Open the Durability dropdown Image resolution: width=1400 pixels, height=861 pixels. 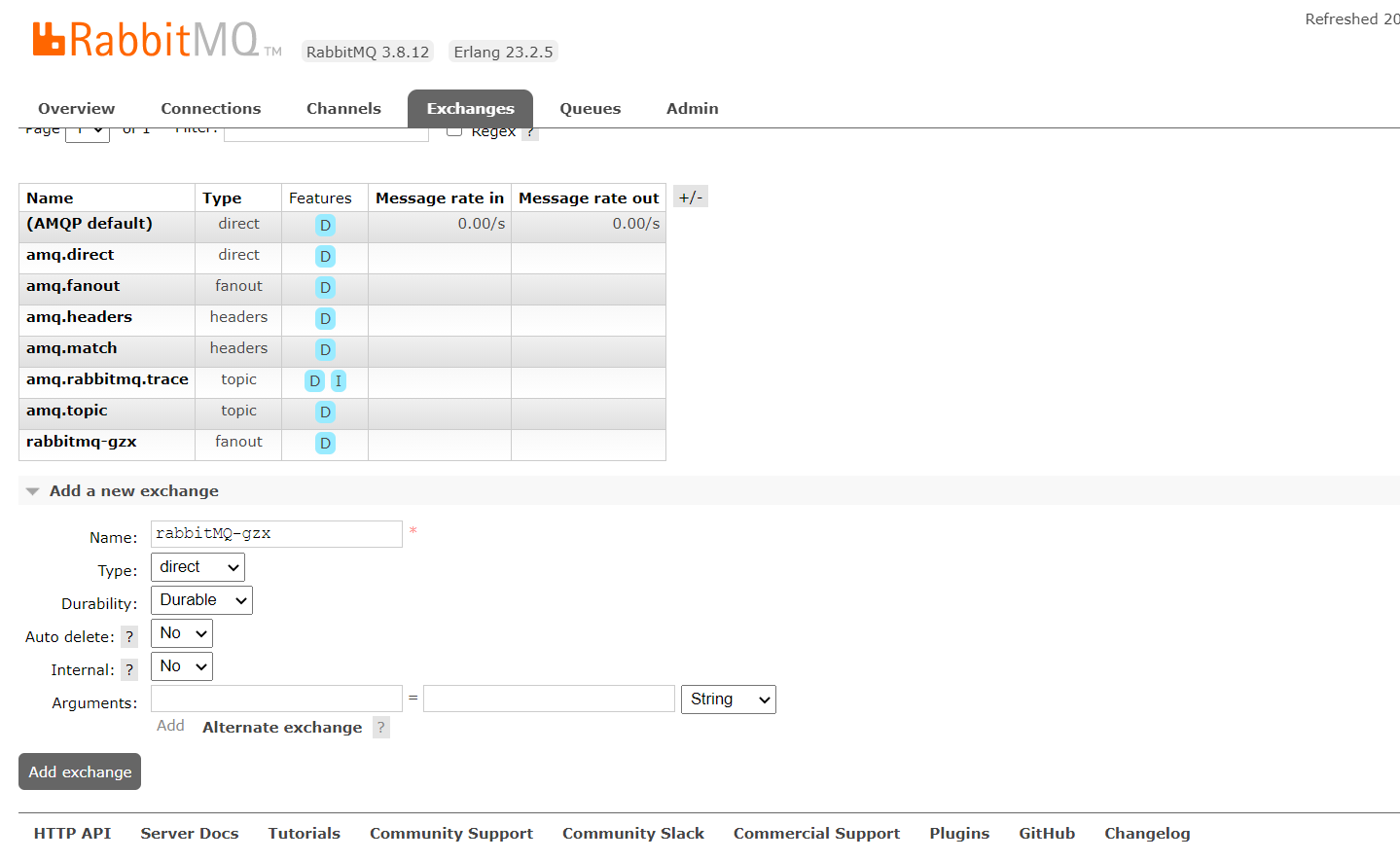tap(201, 600)
